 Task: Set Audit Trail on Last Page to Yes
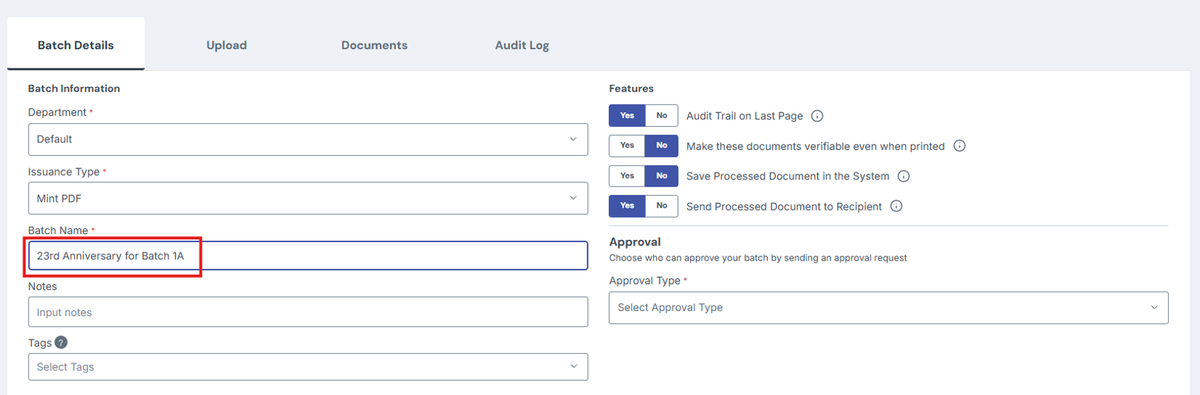pyautogui.click(x=627, y=116)
